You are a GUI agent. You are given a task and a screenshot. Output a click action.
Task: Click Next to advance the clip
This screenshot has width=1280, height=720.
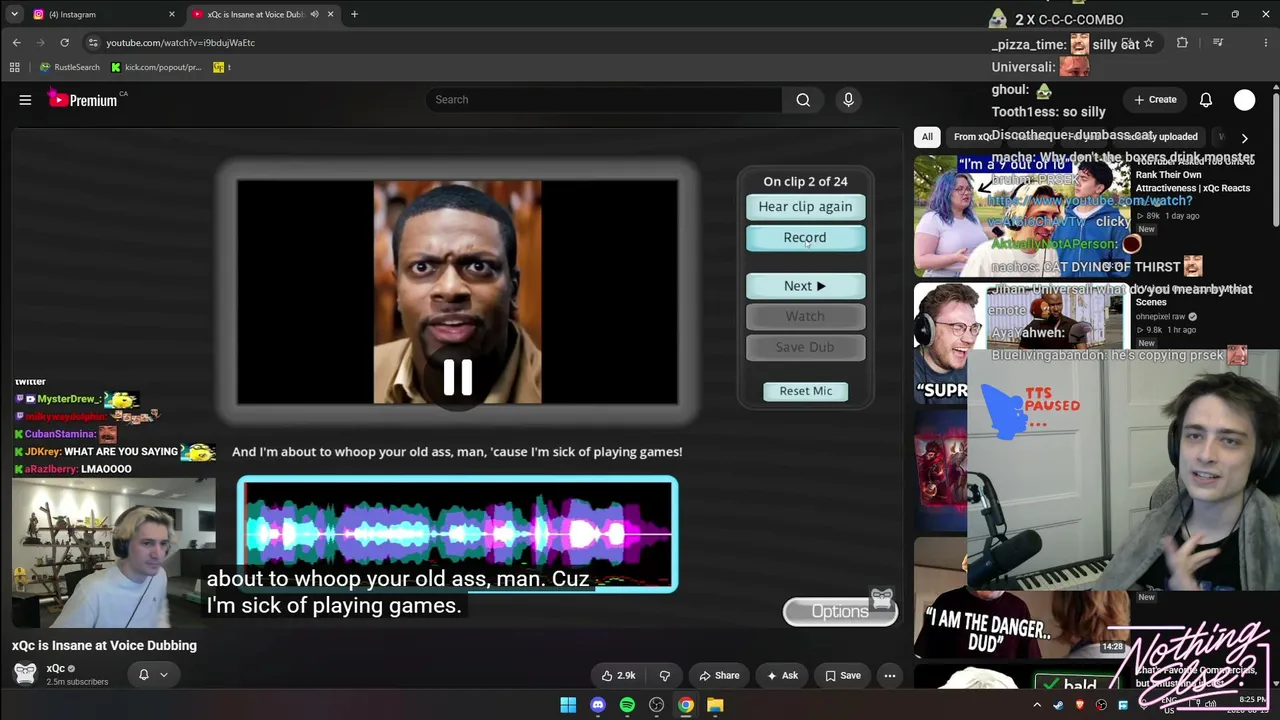click(805, 286)
